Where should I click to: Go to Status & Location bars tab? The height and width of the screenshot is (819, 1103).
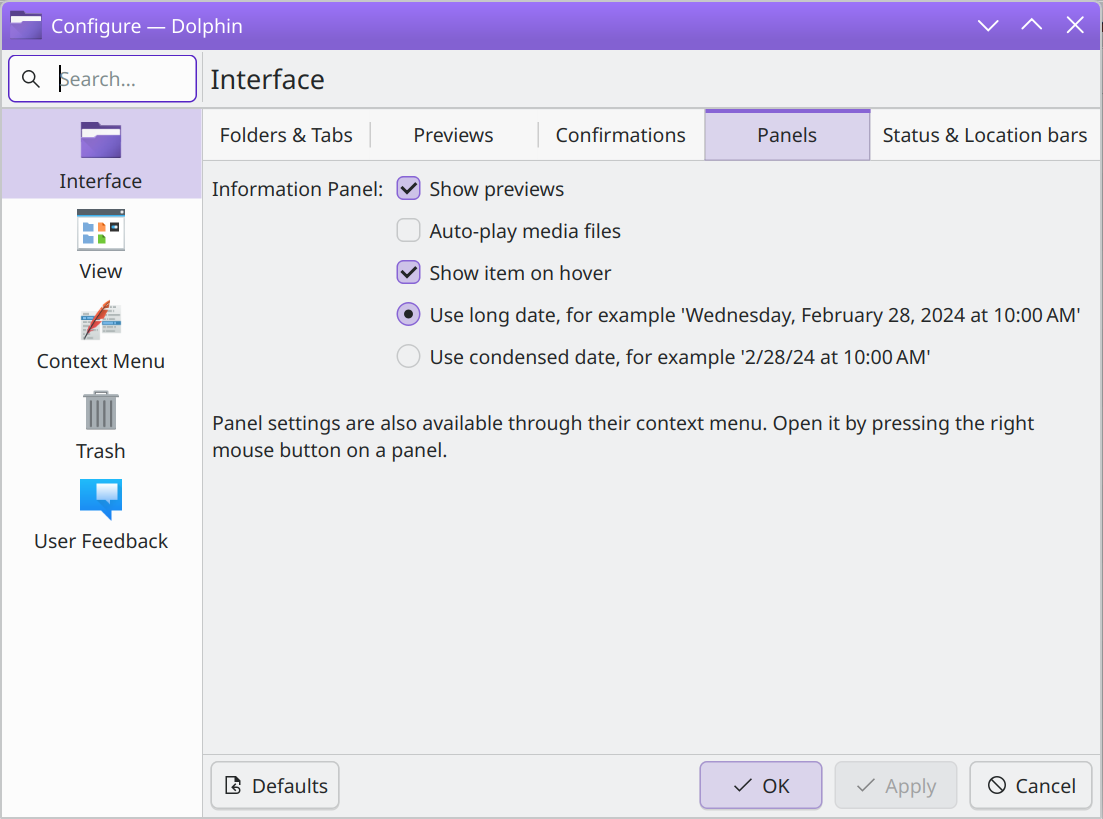coord(985,135)
